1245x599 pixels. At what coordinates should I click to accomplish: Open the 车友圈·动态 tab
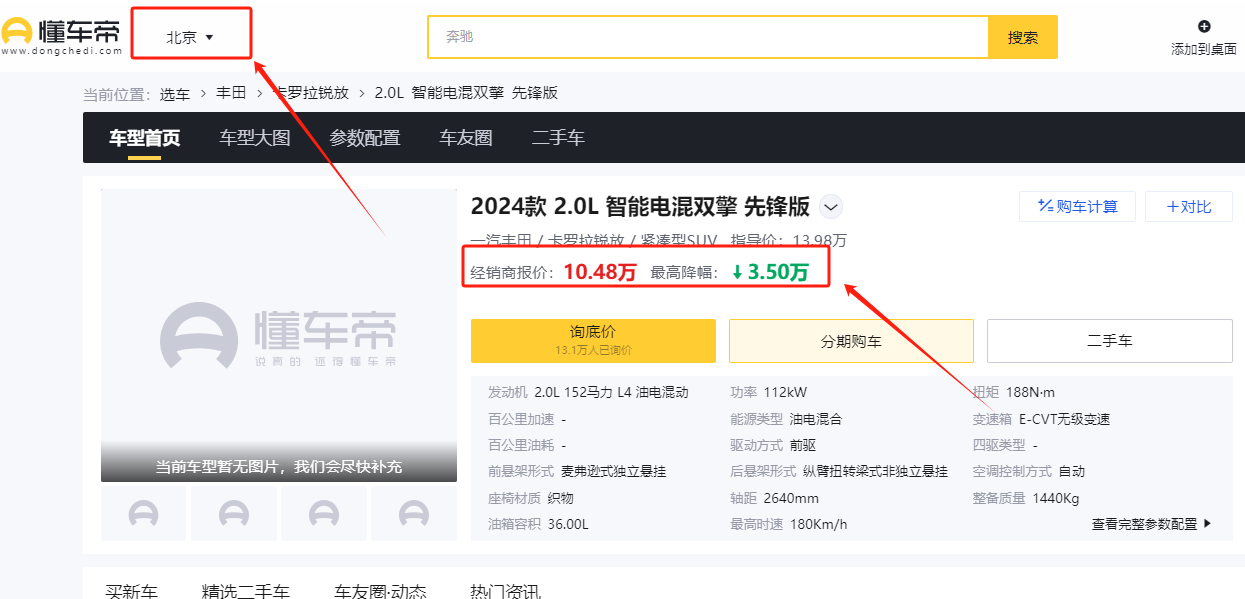[380, 590]
